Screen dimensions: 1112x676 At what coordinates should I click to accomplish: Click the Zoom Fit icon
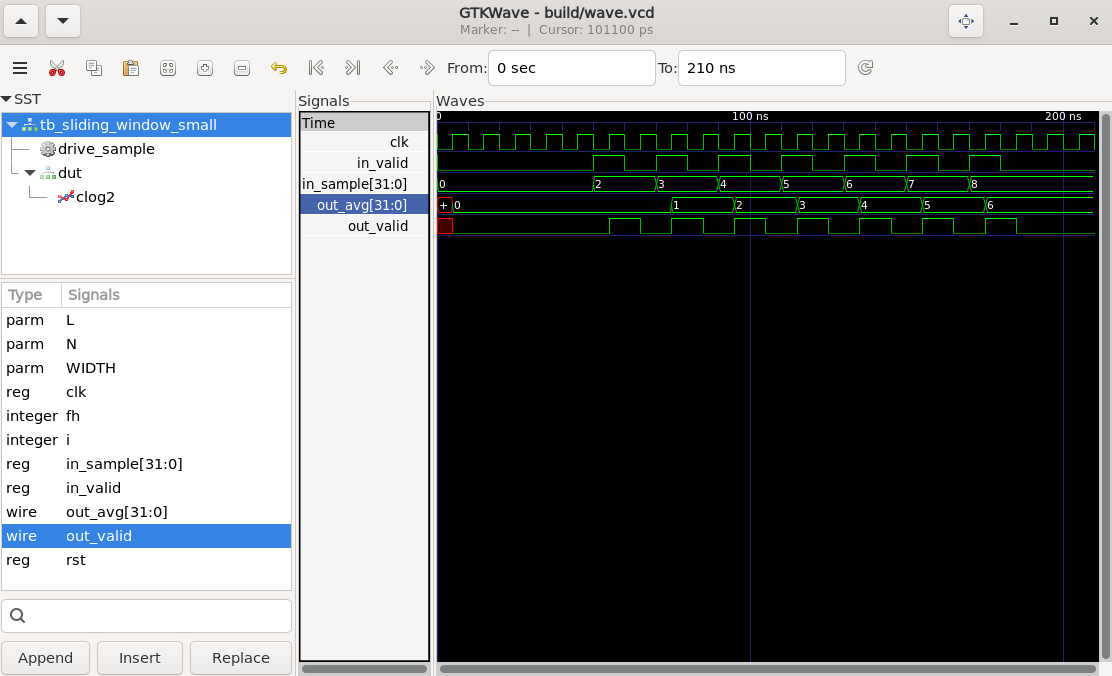(168, 68)
